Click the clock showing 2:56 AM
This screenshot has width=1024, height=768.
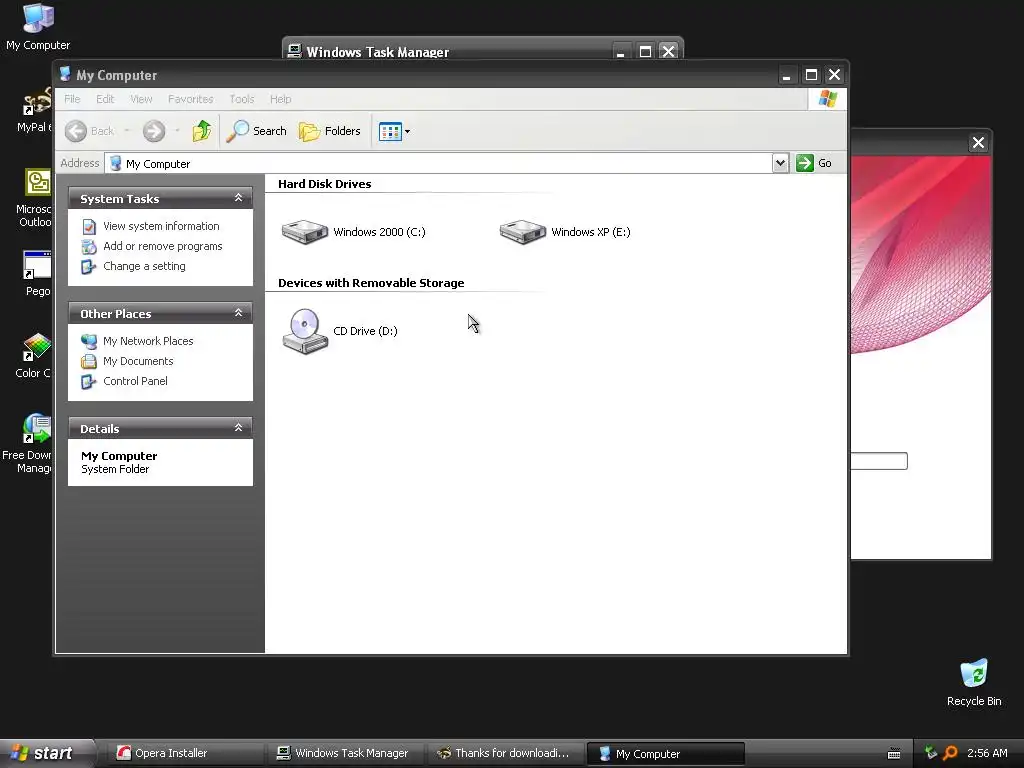[x=987, y=753]
